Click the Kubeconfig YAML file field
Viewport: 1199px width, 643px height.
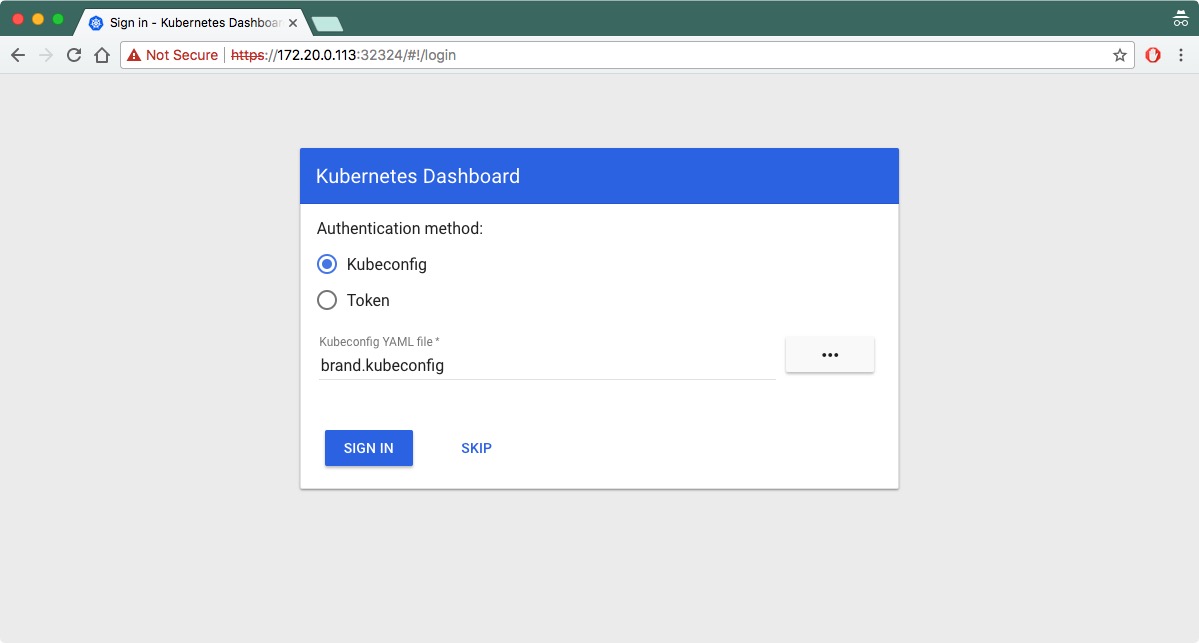tap(546, 365)
